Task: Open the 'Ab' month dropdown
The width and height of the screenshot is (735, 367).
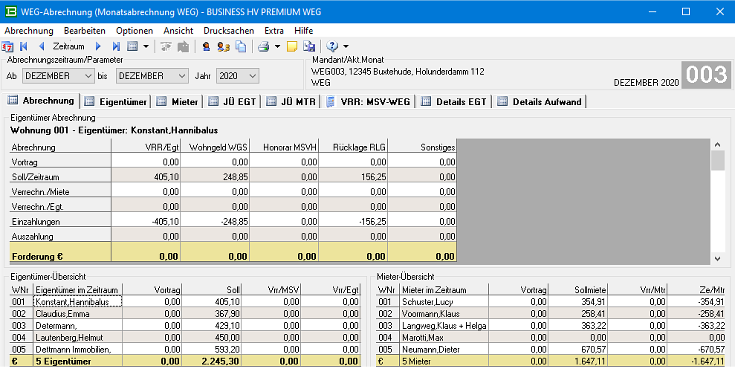Action: [58, 76]
